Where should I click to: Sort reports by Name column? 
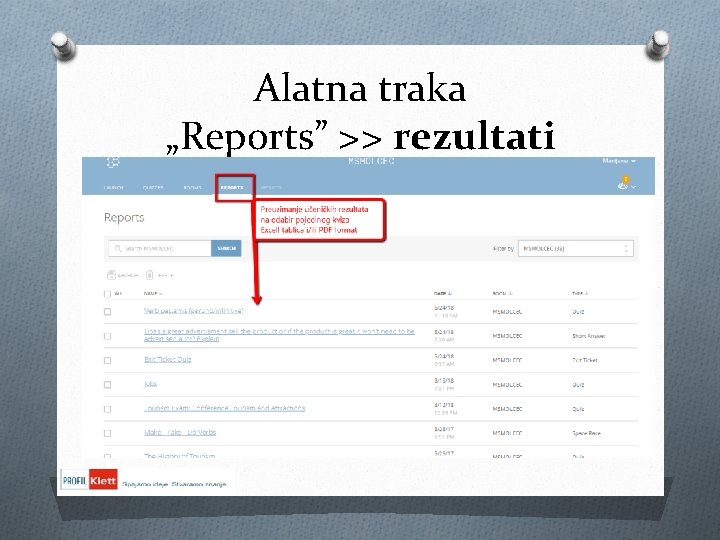coord(153,293)
